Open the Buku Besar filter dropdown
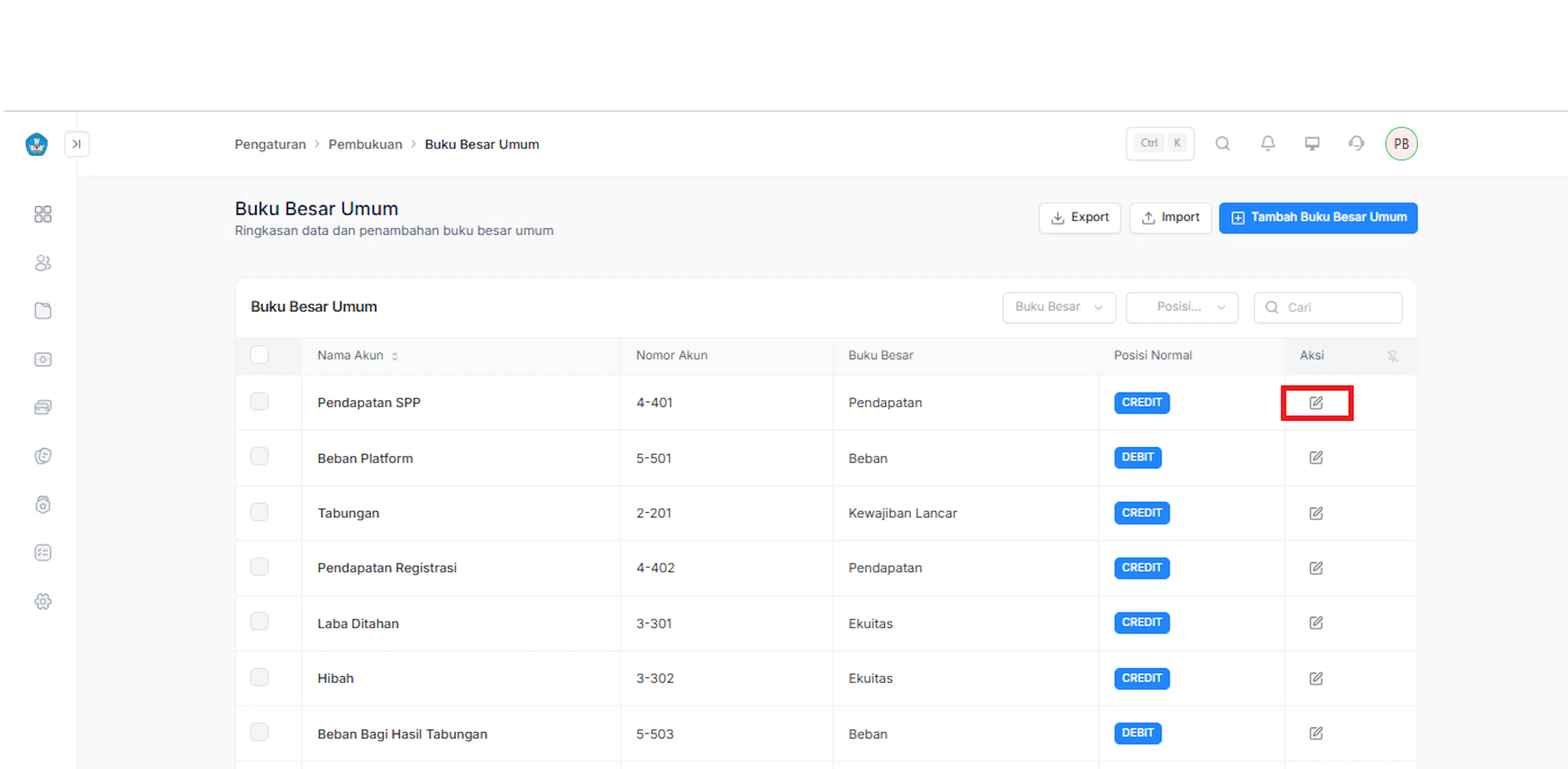The width and height of the screenshot is (1568, 769). pos(1059,307)
